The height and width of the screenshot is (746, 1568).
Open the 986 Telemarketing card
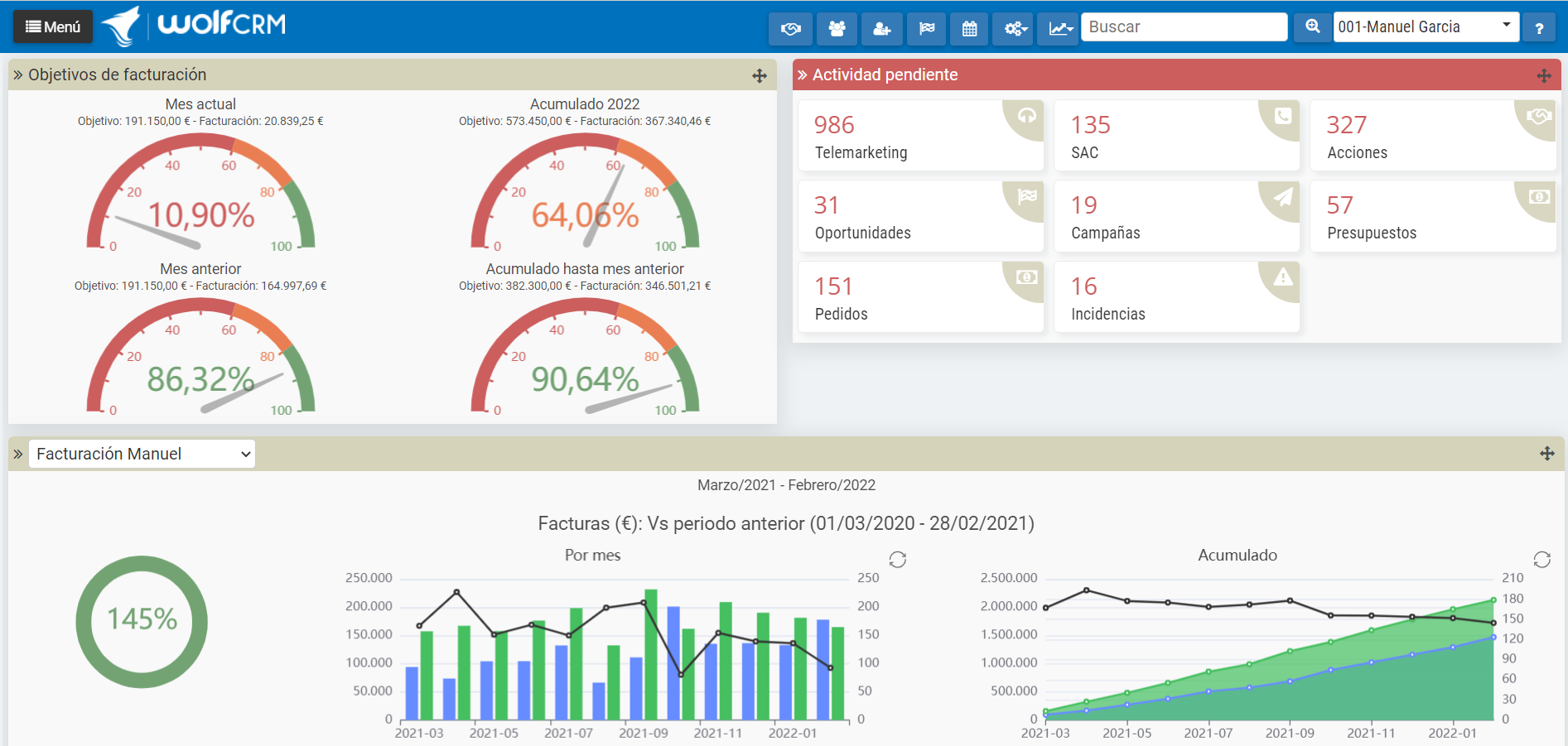coord(919,137)
